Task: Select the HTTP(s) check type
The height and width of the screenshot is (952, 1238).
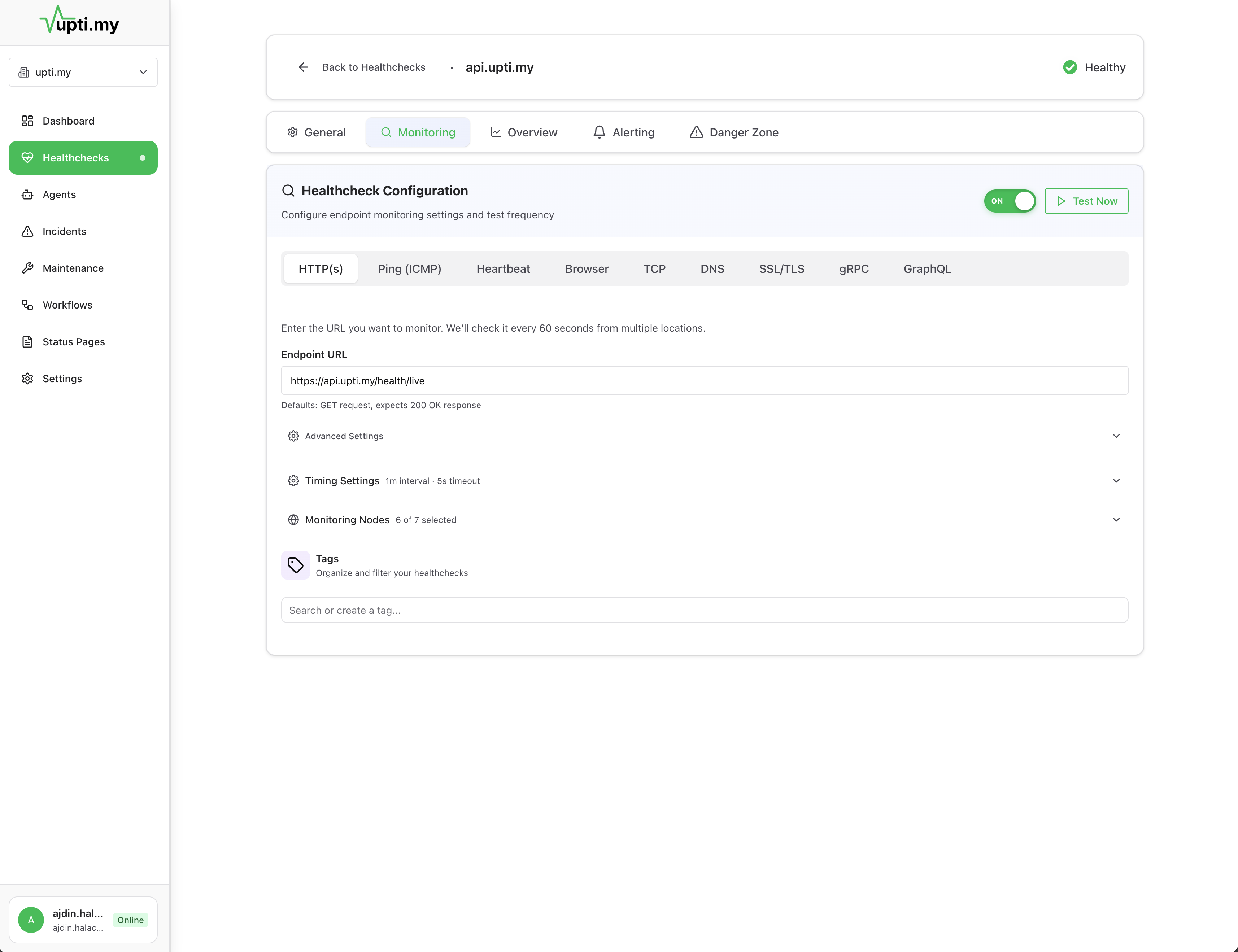Action: click(321, 268)
